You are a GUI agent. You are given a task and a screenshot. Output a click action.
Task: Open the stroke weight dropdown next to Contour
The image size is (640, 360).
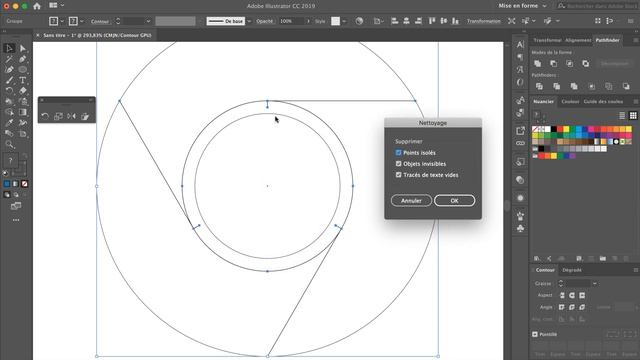pyautogui.click(x=148, y=21)
